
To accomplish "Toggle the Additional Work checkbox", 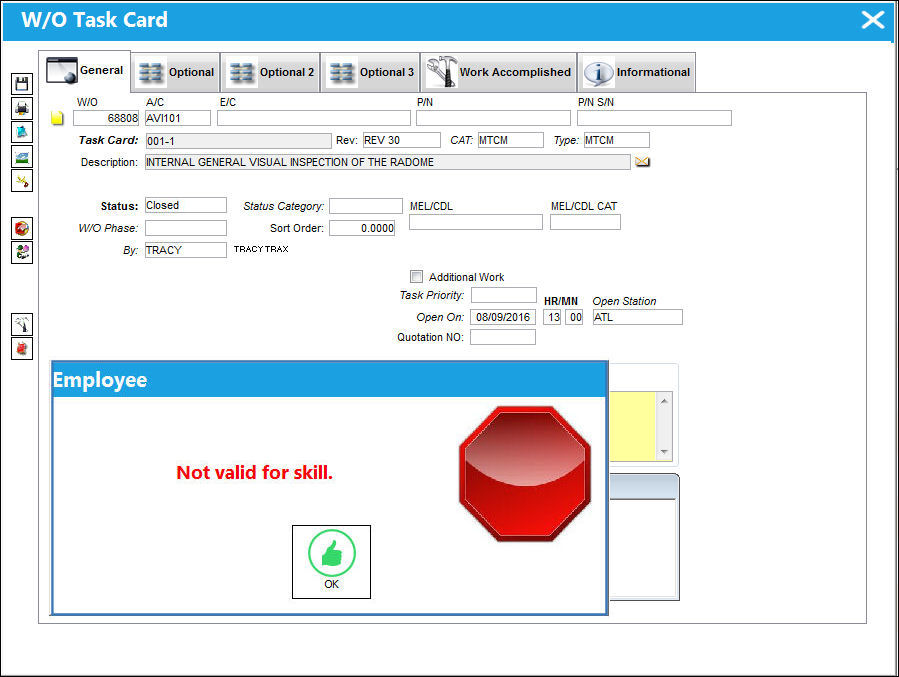I will (416, 276).
